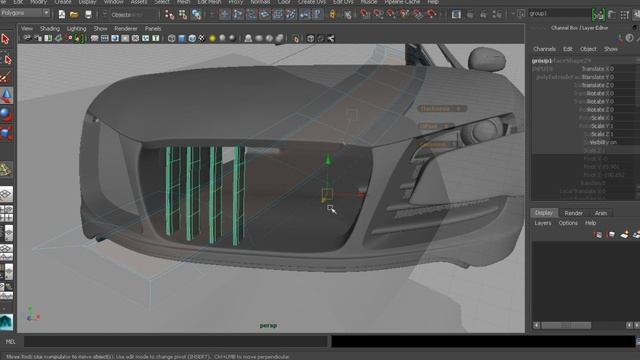Viewport: 640px width, 360px height.
Task: Click the grid icon near top-right status line
Action: [x=624, y=15]
